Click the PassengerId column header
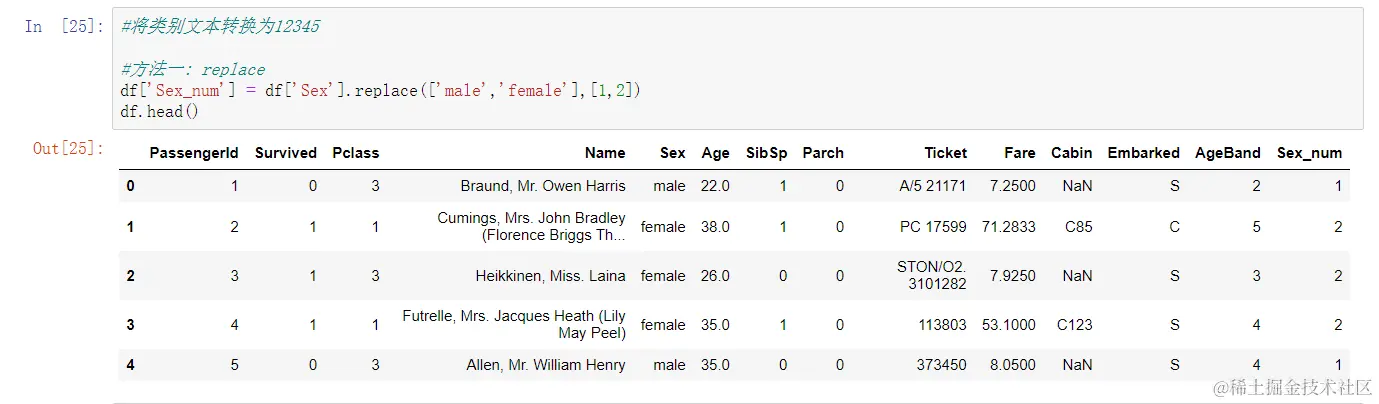 pyautogui.click(x=194, y=153)
